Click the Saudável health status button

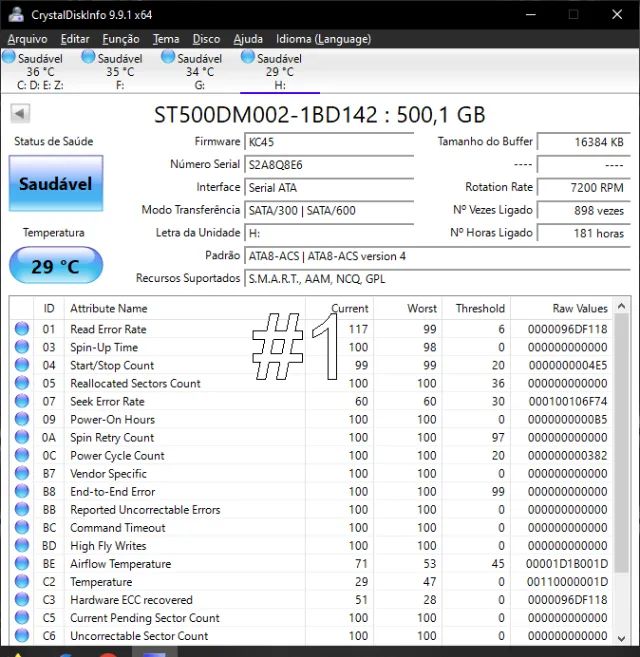56,184
